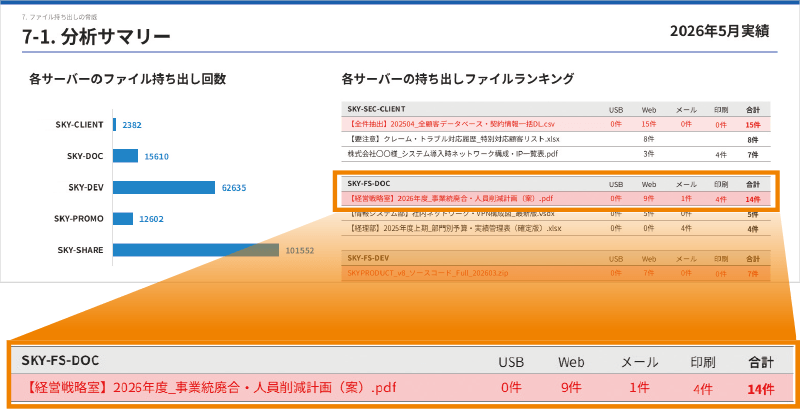Viewport: 800px width, 410px height.
Task: Select the value 12602 beside SKY-PROMO
Action: (151, 219)
